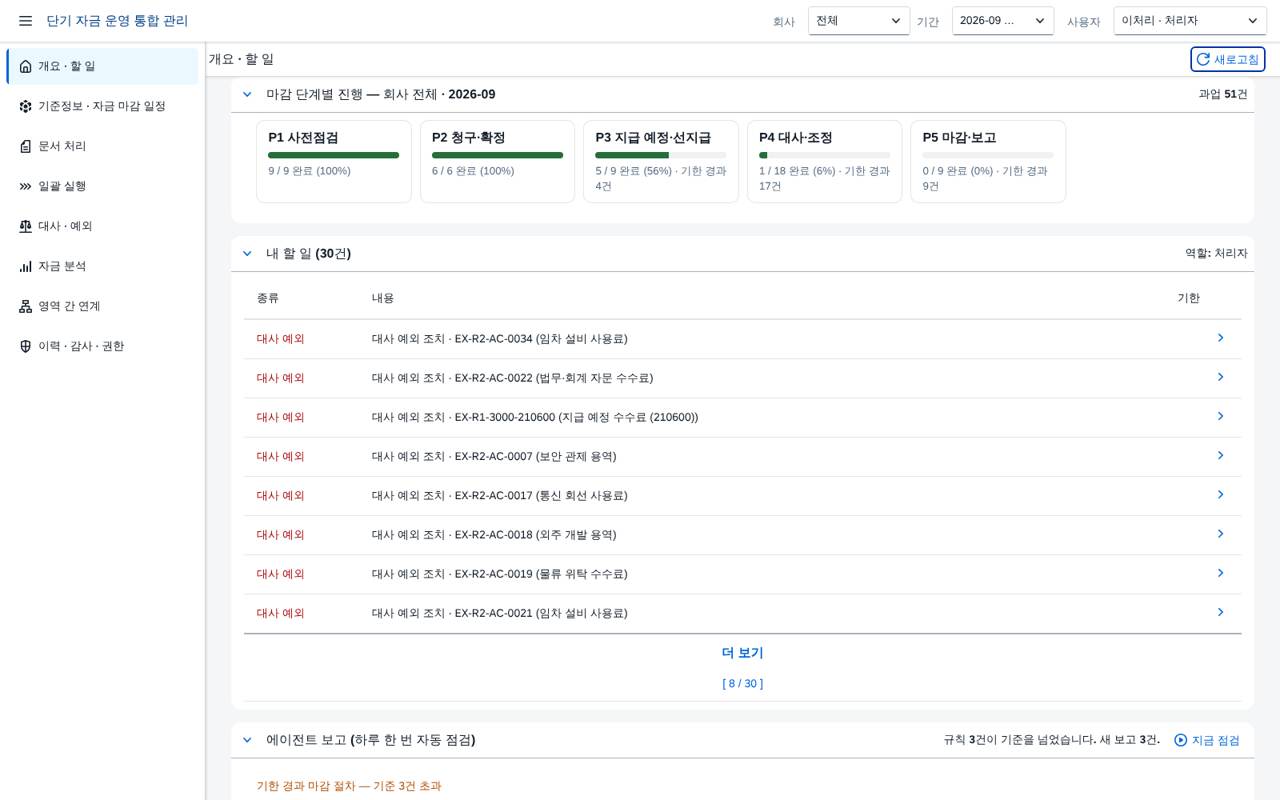The image size is (1280, 800).
Task: Collapse the 내 할 일 section
Action: (247, 253)
